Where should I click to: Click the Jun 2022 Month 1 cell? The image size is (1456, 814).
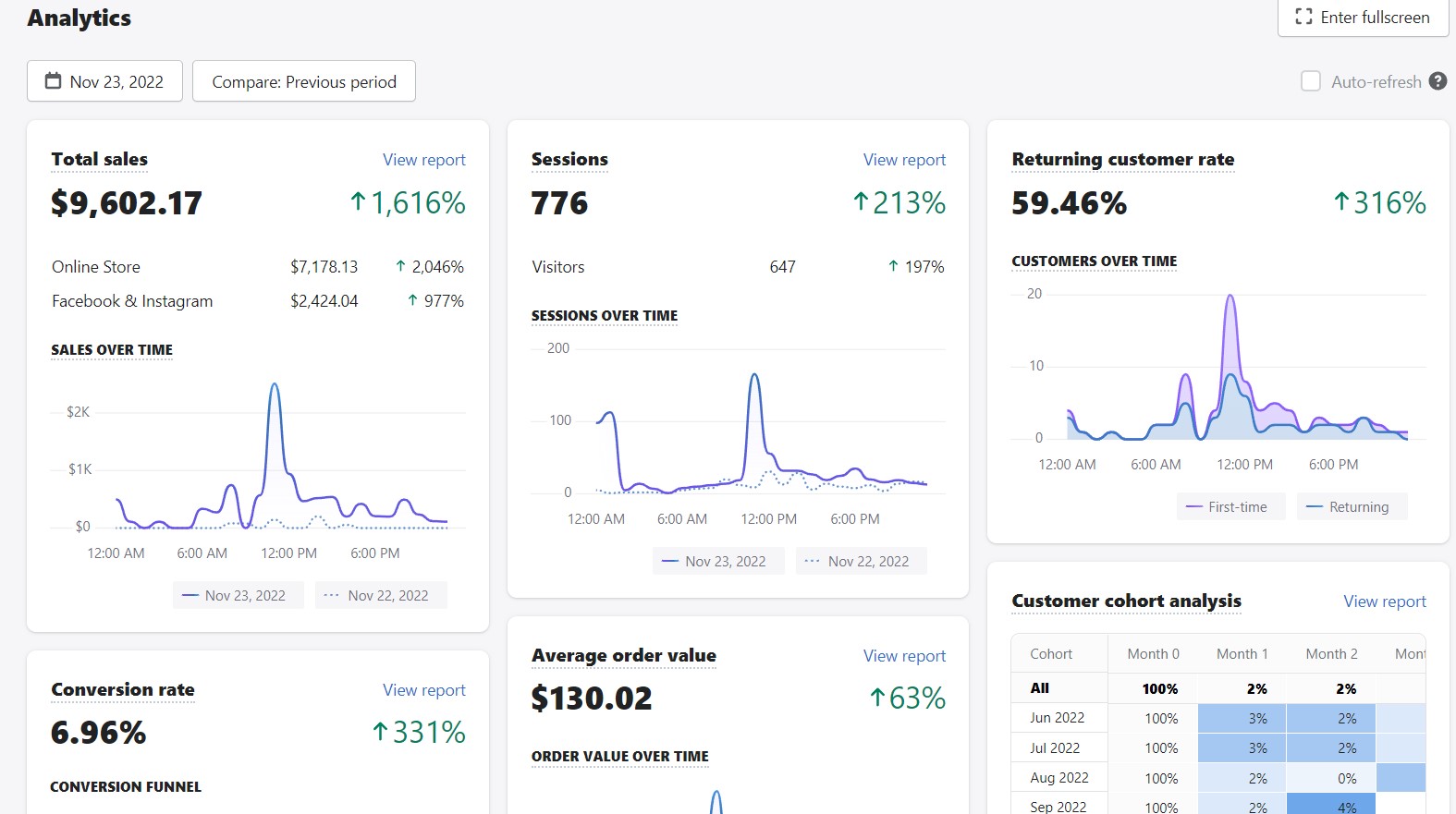coord(1242,718)
